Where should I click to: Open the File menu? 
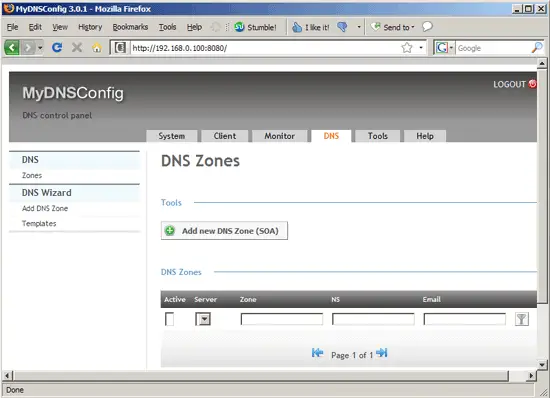point(12,27)
